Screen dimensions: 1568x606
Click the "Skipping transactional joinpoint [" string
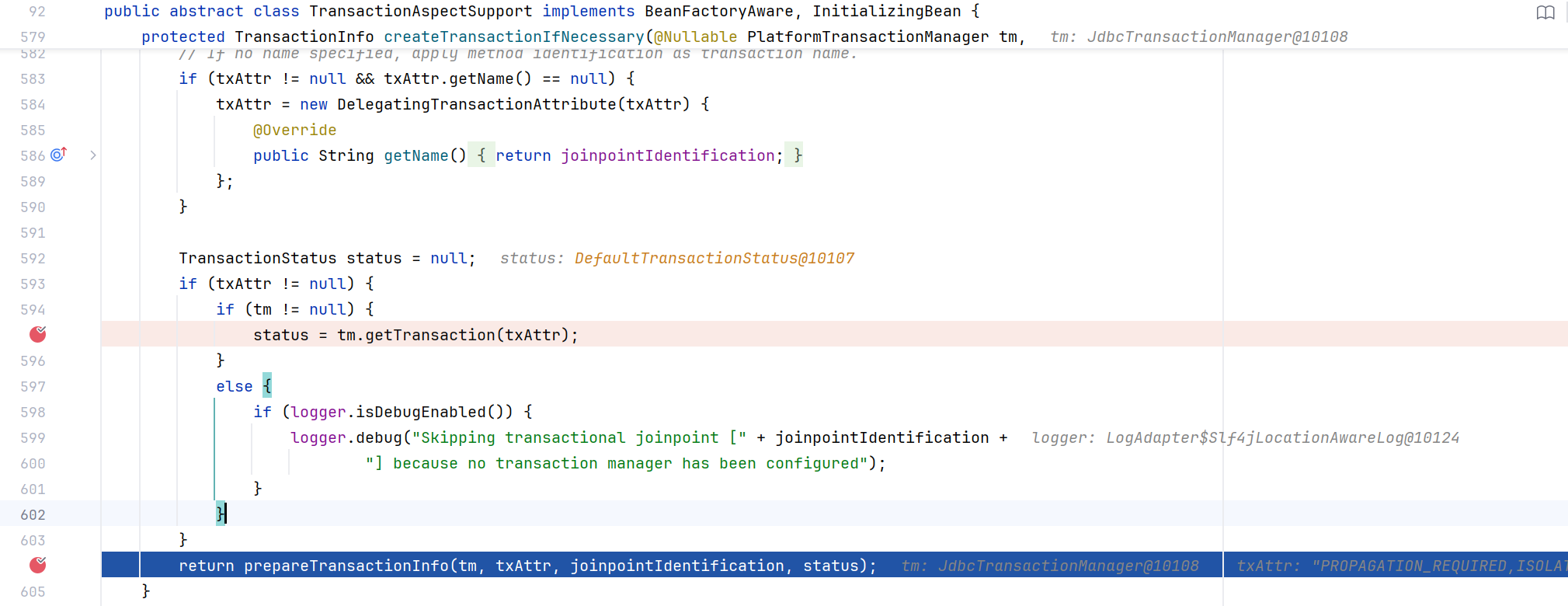[579, 437]
